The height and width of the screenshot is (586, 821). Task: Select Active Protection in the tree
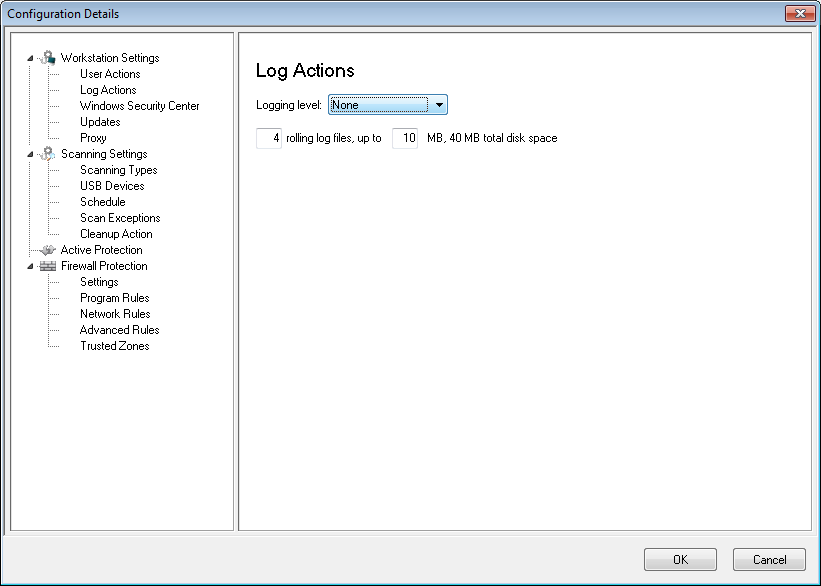[102, 250]
